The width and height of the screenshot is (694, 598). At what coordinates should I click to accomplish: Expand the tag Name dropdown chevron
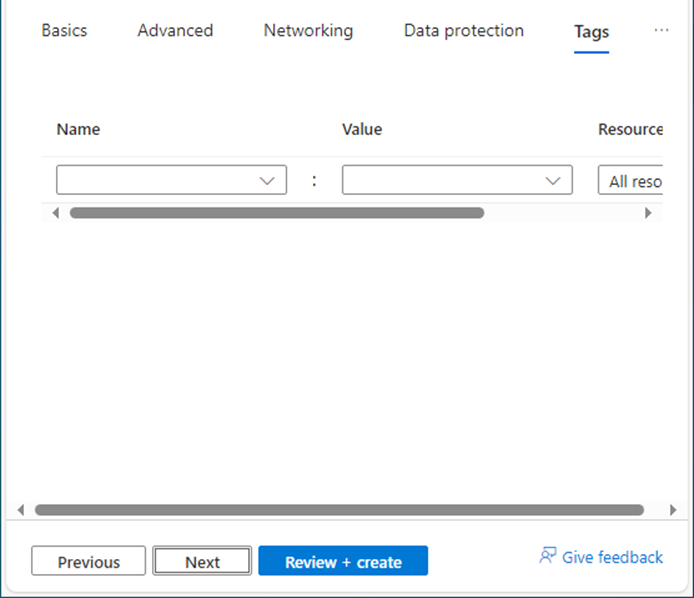pyautogui.click(x=267, y=181)
